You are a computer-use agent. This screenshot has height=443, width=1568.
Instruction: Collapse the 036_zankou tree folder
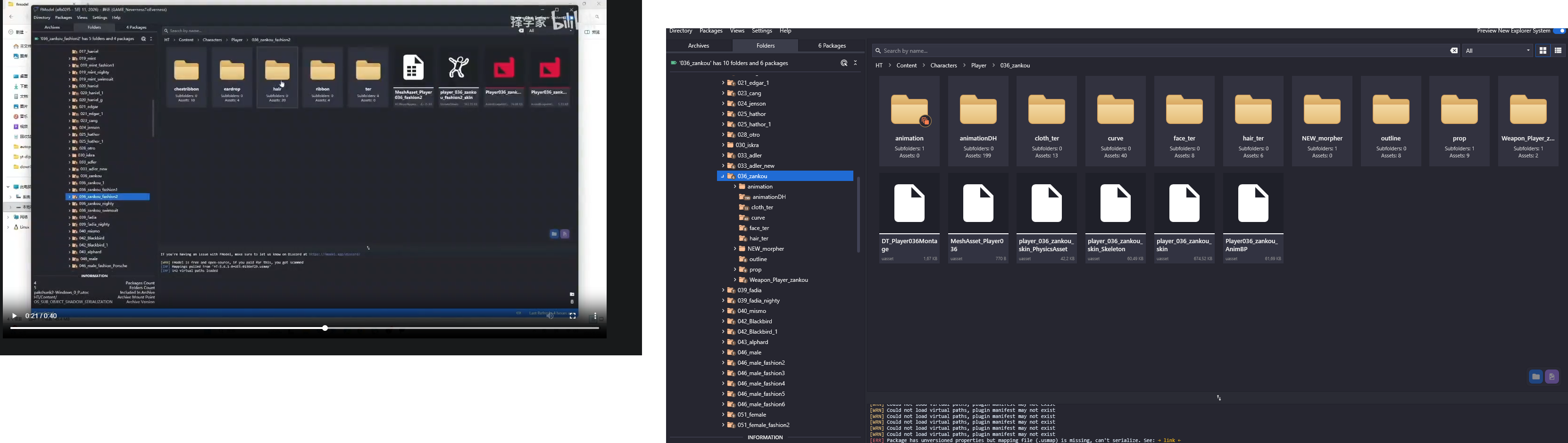[722, 176]
